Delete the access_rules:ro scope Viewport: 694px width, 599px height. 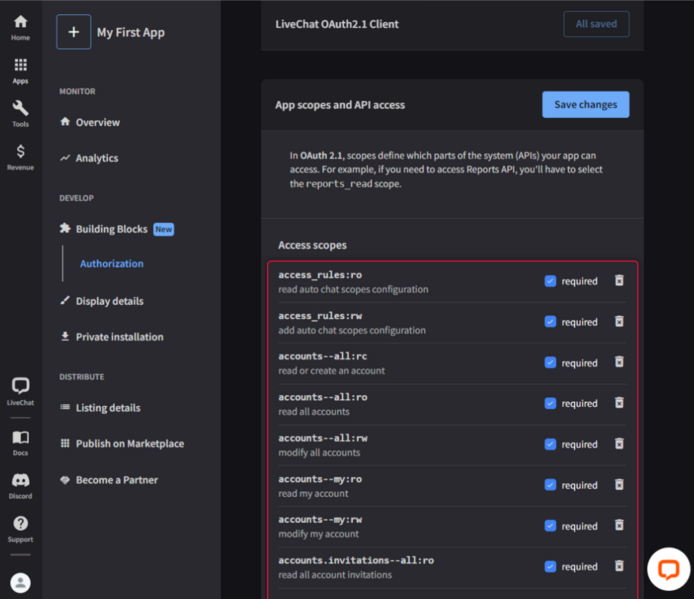[x=619, y=281]
